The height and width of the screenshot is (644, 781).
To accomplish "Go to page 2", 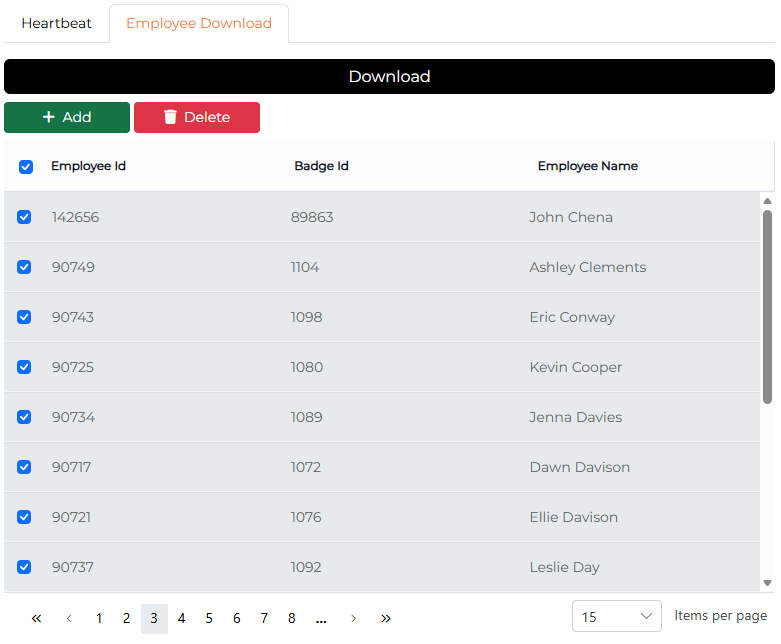I will (x=127, y=619).
